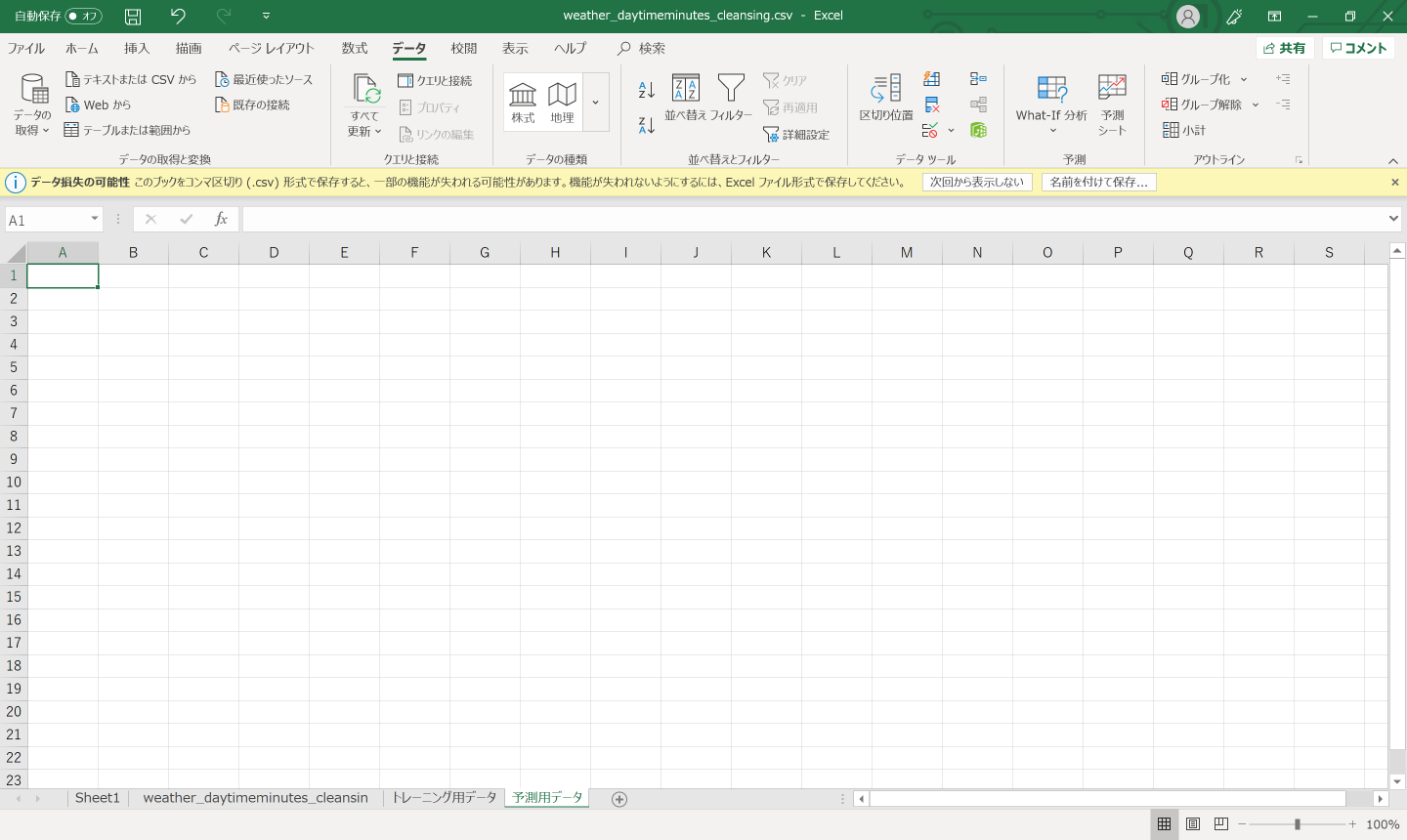Switch to Normal view in status bar
Screen dimensions: 1407x840
pos(1164,824)
